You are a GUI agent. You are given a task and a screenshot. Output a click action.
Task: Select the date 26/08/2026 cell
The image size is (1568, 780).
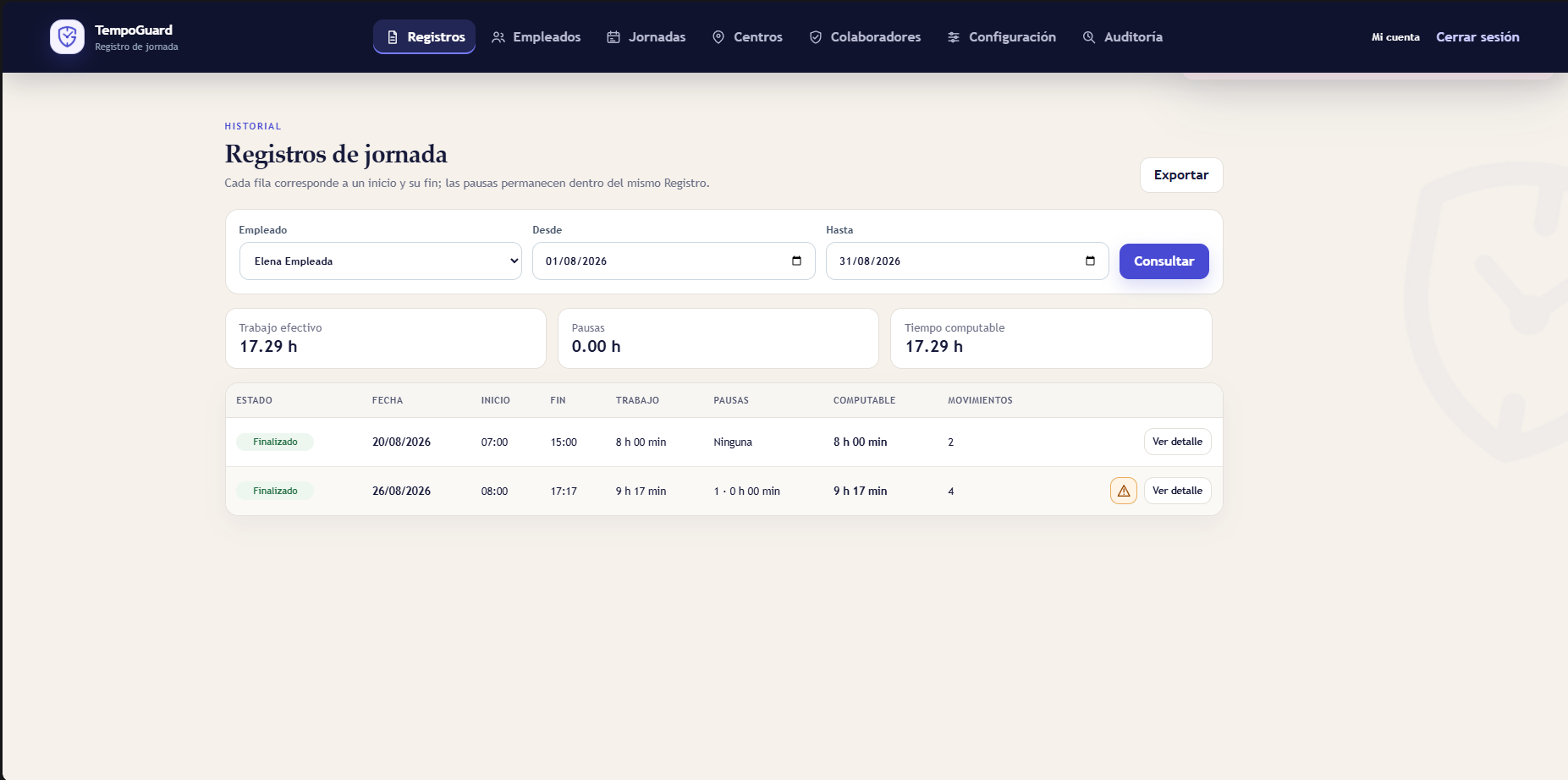[401, 491]
